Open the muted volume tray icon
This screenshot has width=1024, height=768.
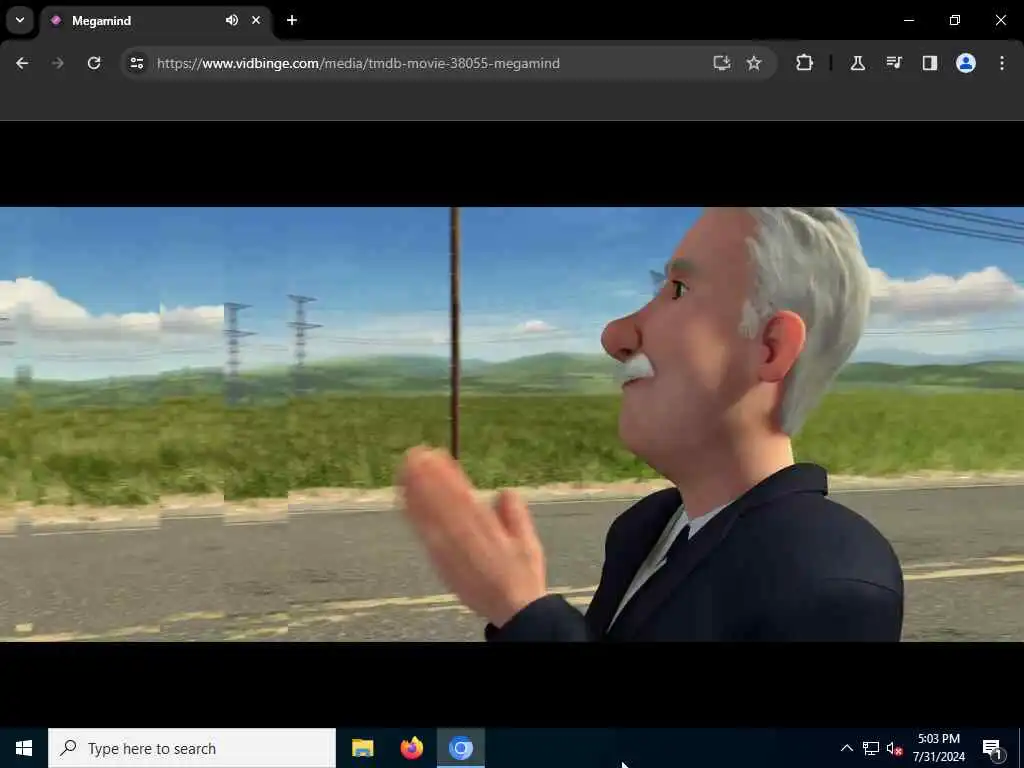click(x=895, y=748)
